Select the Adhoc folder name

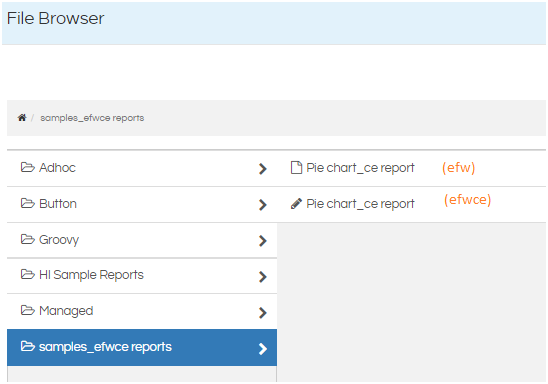57,168
